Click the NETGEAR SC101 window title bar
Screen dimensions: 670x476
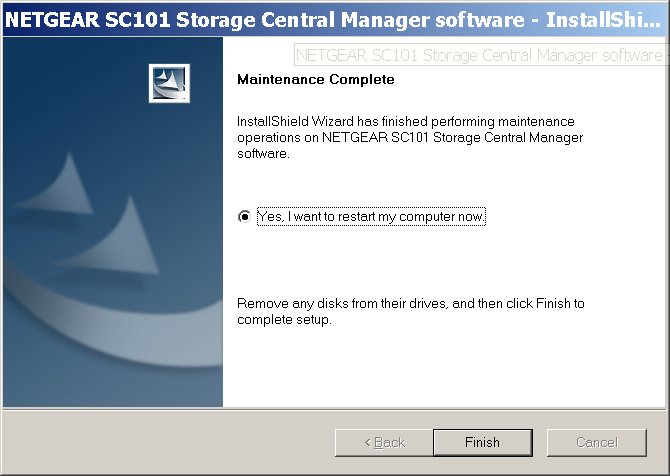[335, 20]
